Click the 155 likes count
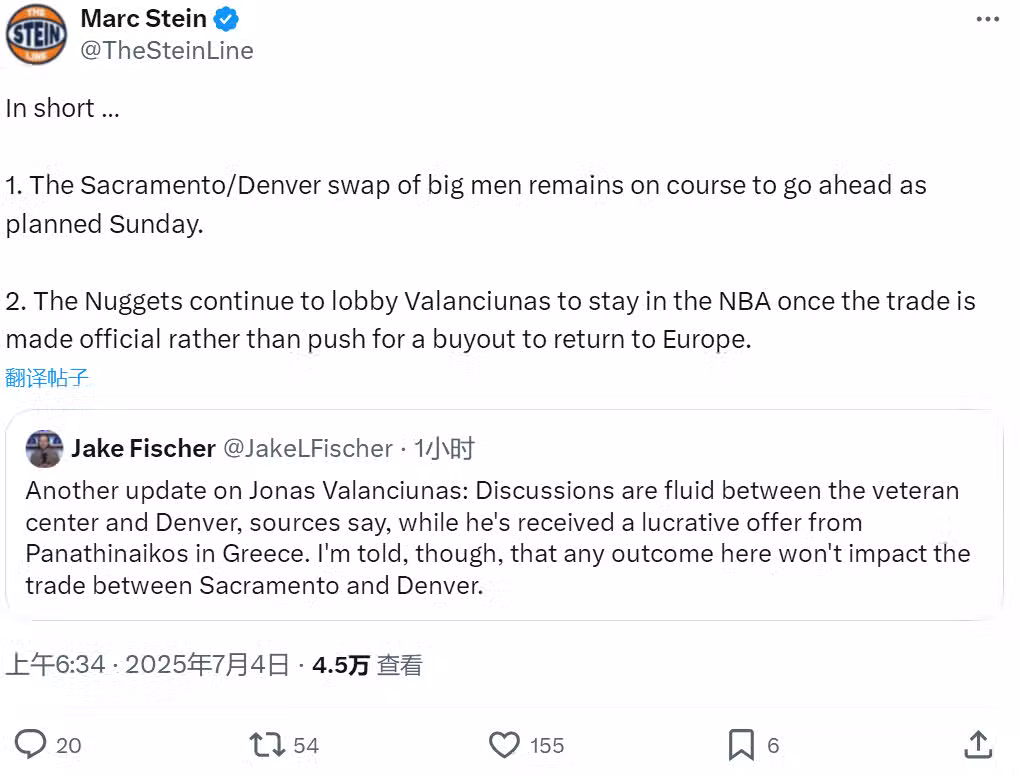This screenshot has height=776, width=1020. tap(547, 745)
